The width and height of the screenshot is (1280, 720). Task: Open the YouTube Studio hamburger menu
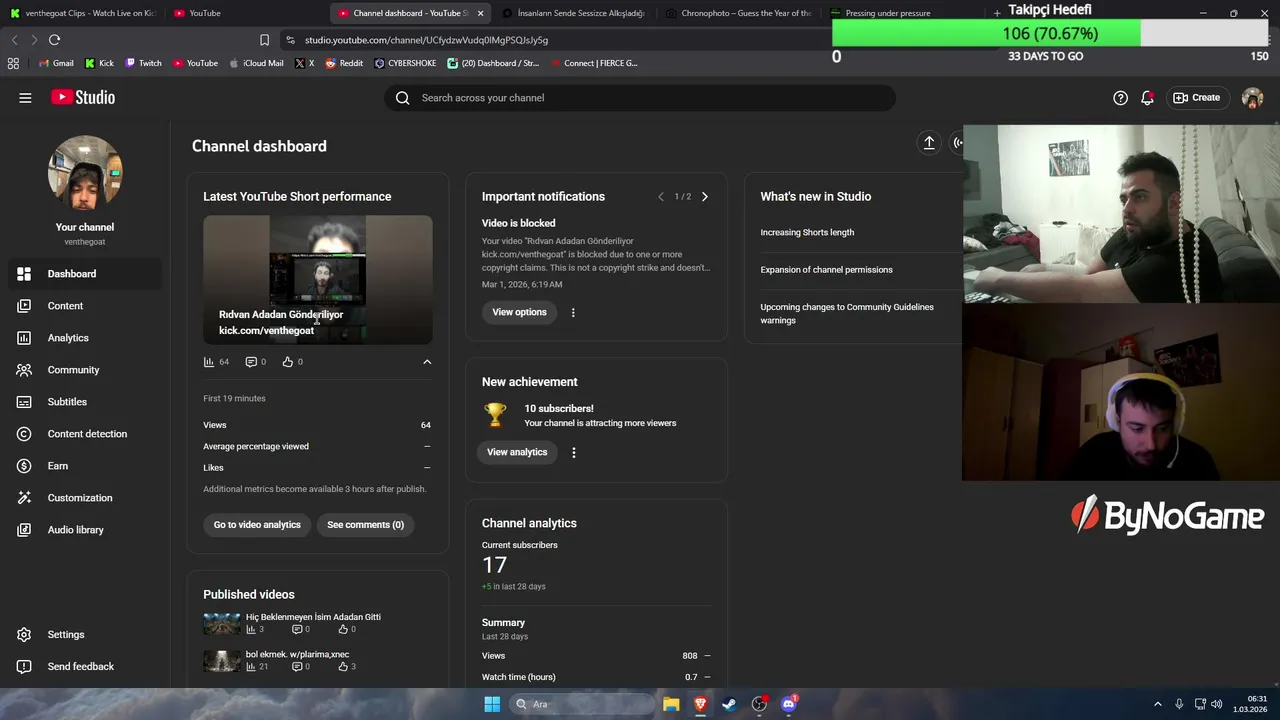(25, 98)
